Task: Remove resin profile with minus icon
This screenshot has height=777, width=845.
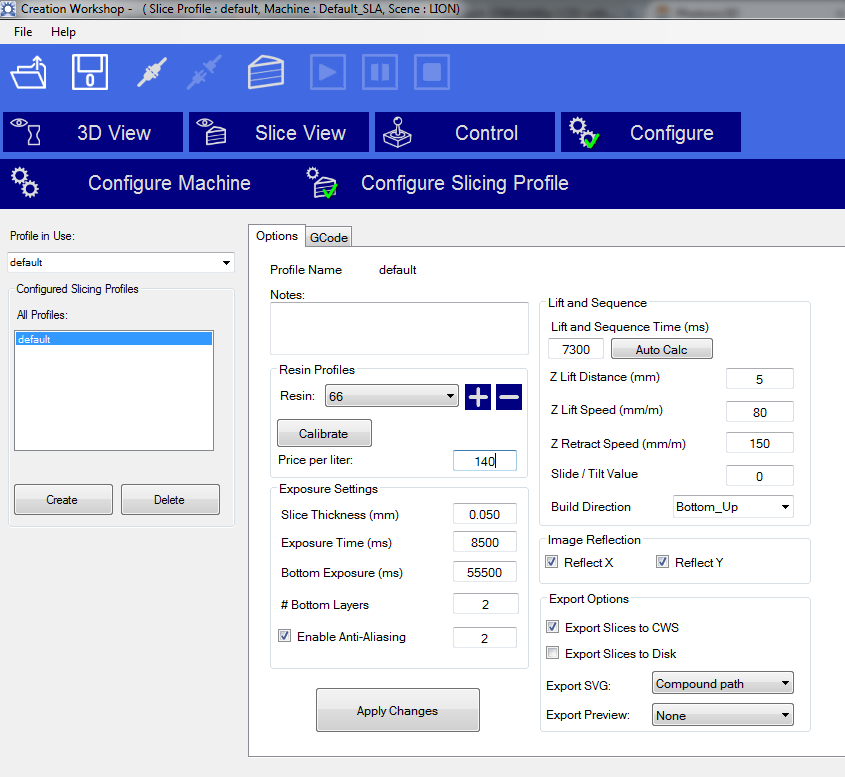Action: [509, 397]
